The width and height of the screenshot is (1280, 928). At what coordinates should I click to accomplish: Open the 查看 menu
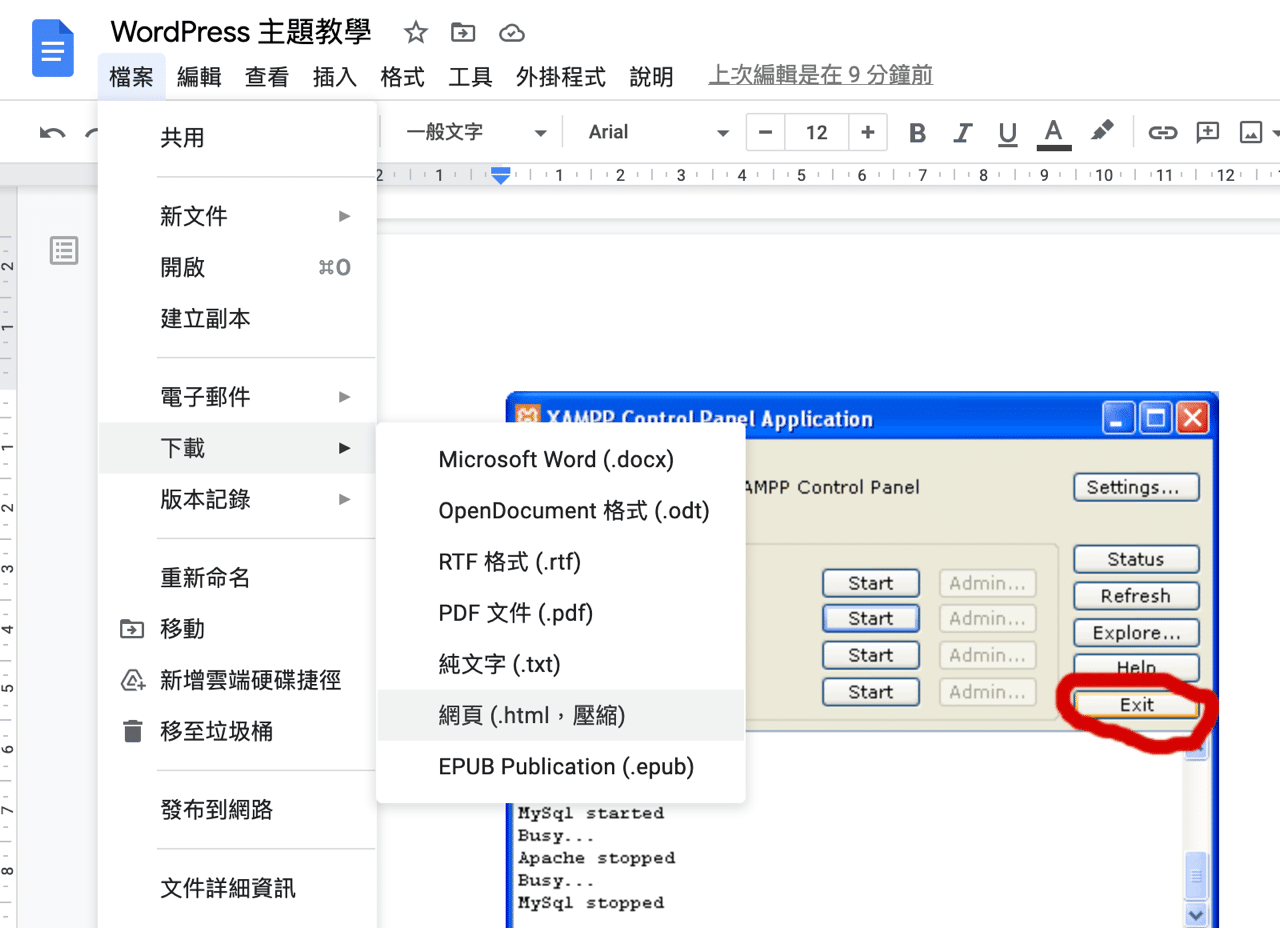(267, 77)
